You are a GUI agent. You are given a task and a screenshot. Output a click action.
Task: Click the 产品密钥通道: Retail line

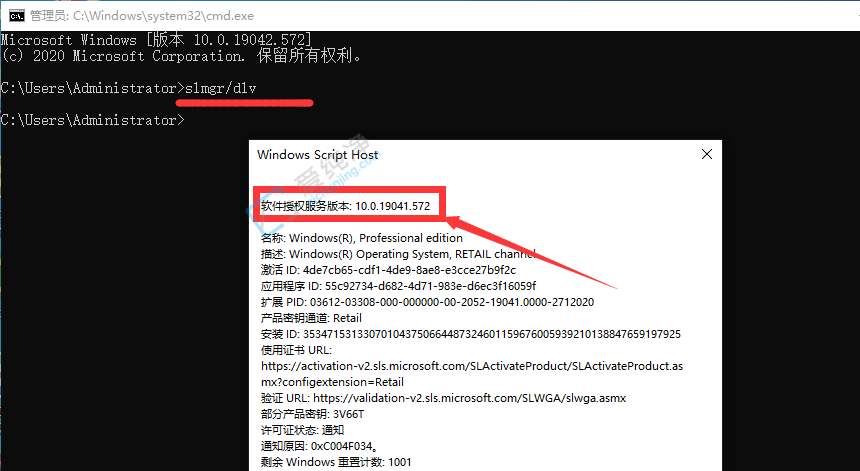click(x=311, y=318)
